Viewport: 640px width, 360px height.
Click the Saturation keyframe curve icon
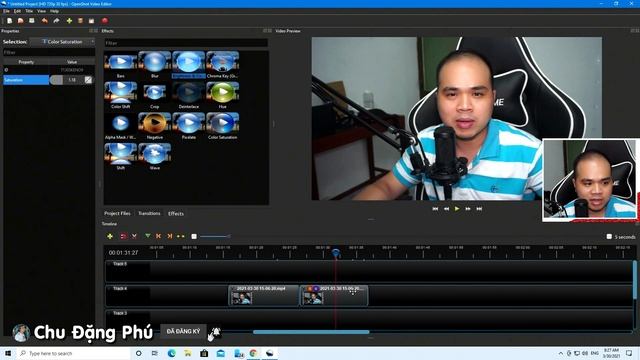(88, 80)
